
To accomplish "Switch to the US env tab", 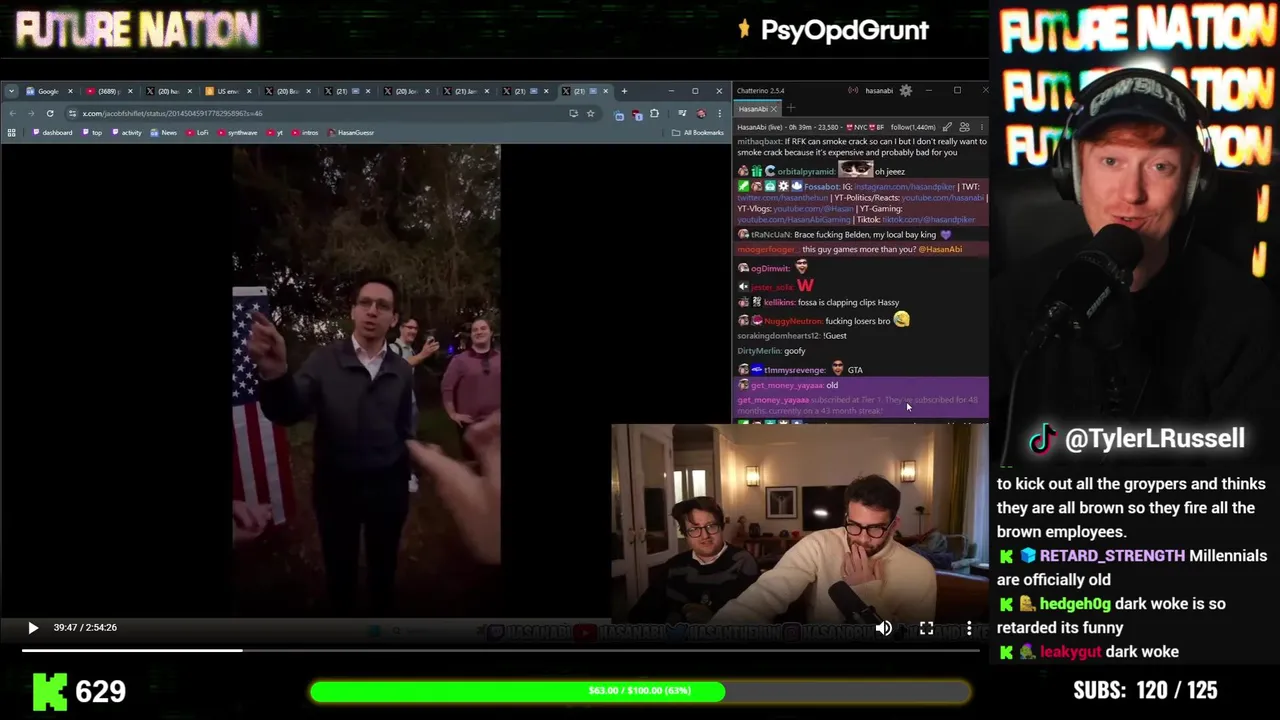I will coord(228,91).
